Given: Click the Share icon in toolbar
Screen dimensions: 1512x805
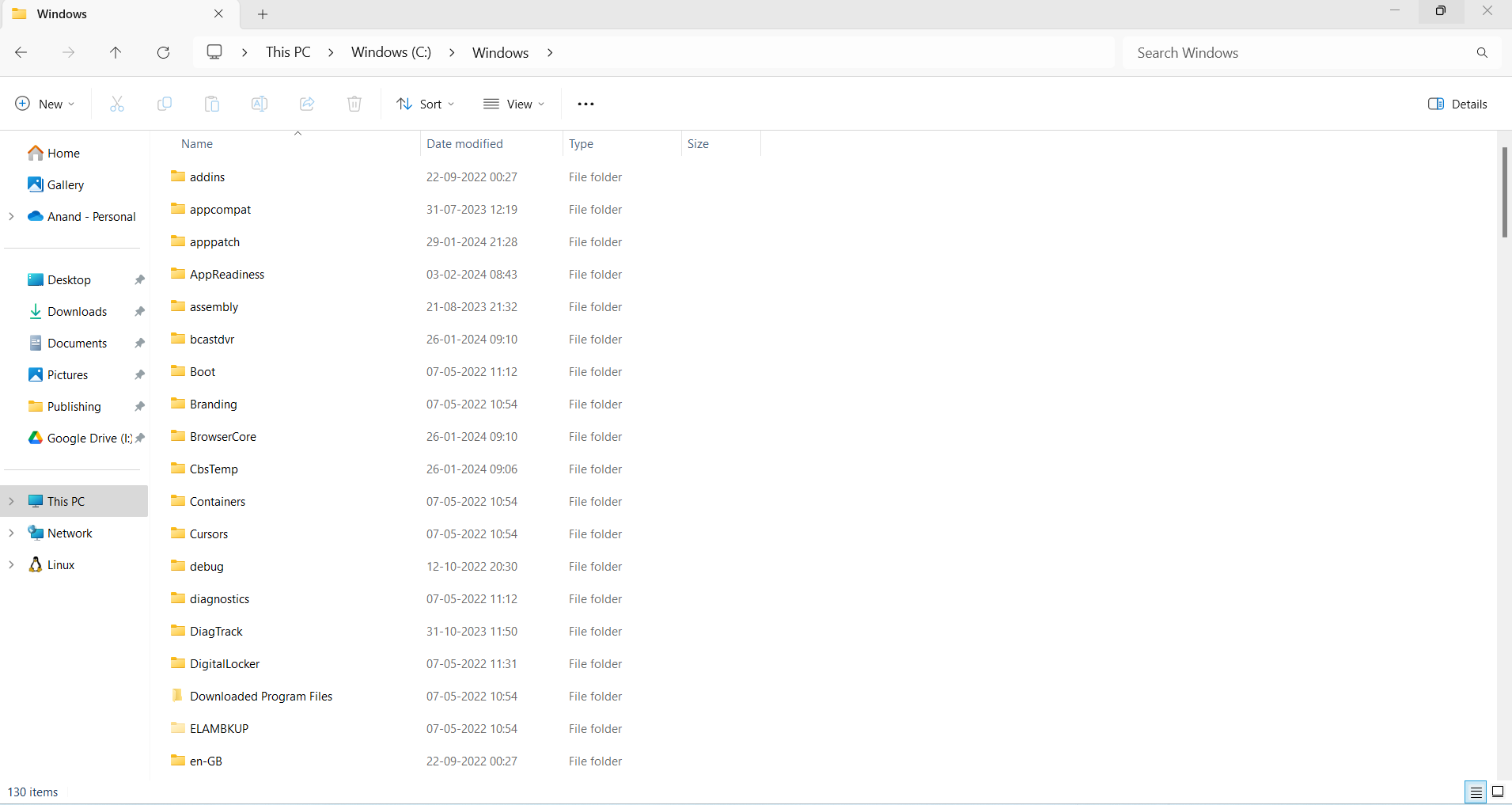Looking at the screenshot, I should (307, 104).
